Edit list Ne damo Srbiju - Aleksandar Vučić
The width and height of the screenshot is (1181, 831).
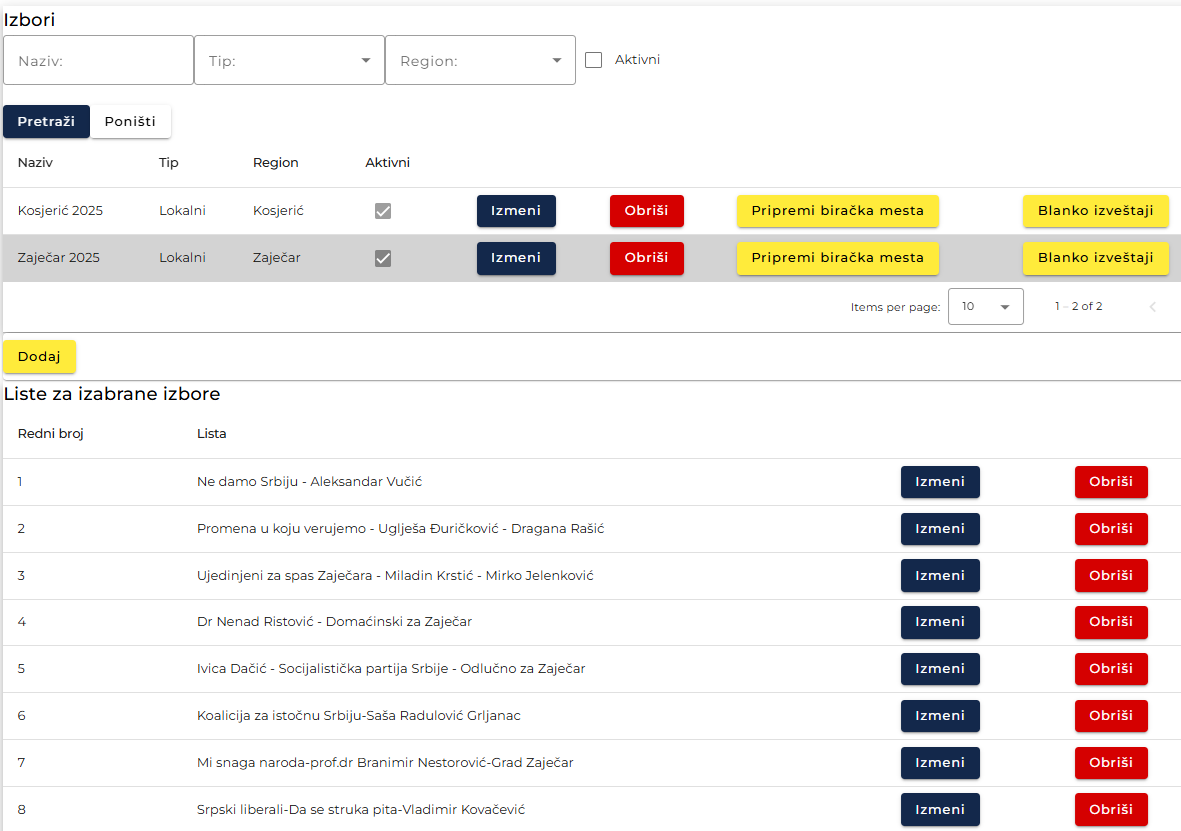[940, 482]
